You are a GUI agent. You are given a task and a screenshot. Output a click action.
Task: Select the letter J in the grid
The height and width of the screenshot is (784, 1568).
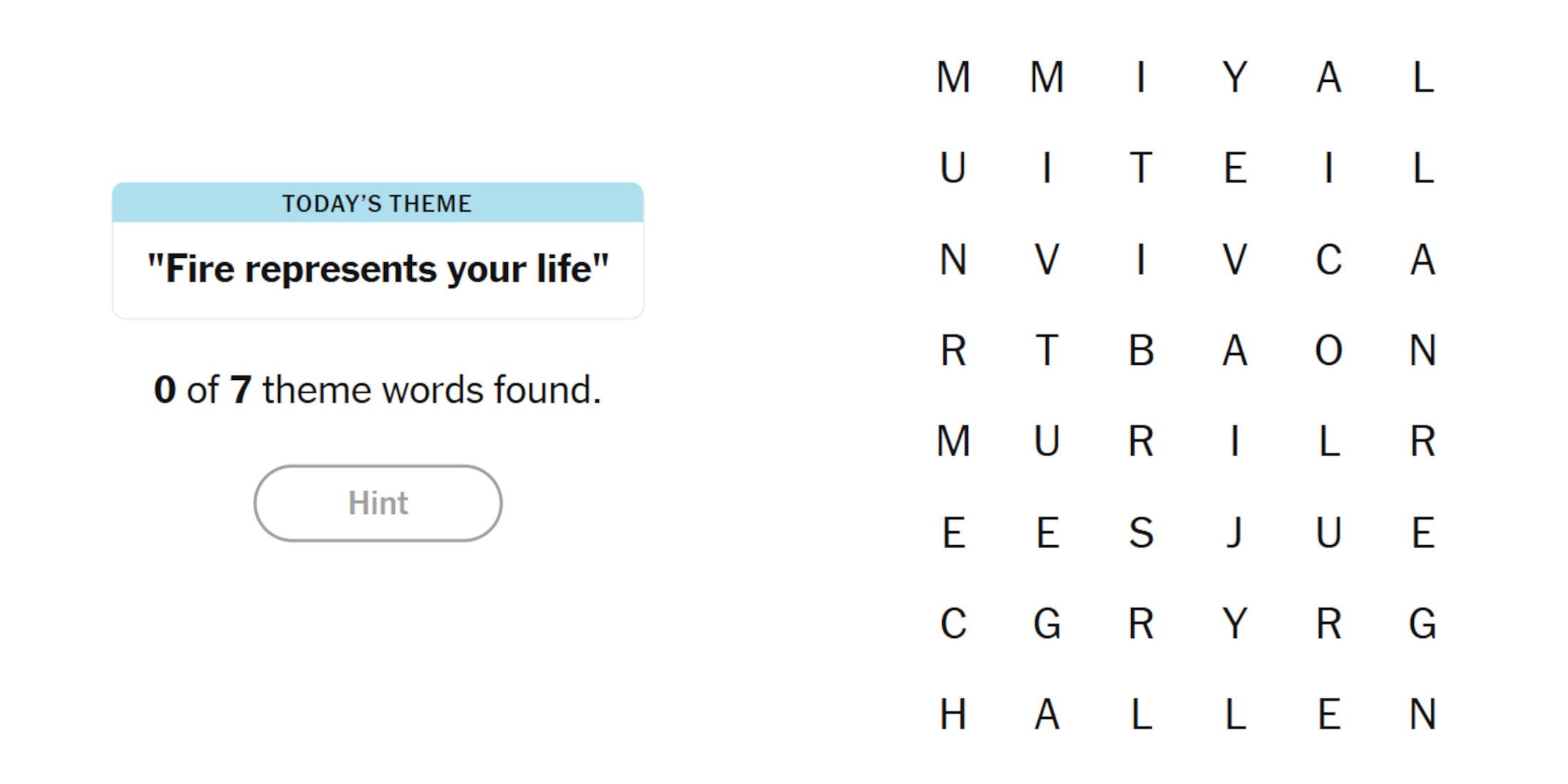click(x=1234, y=532)
